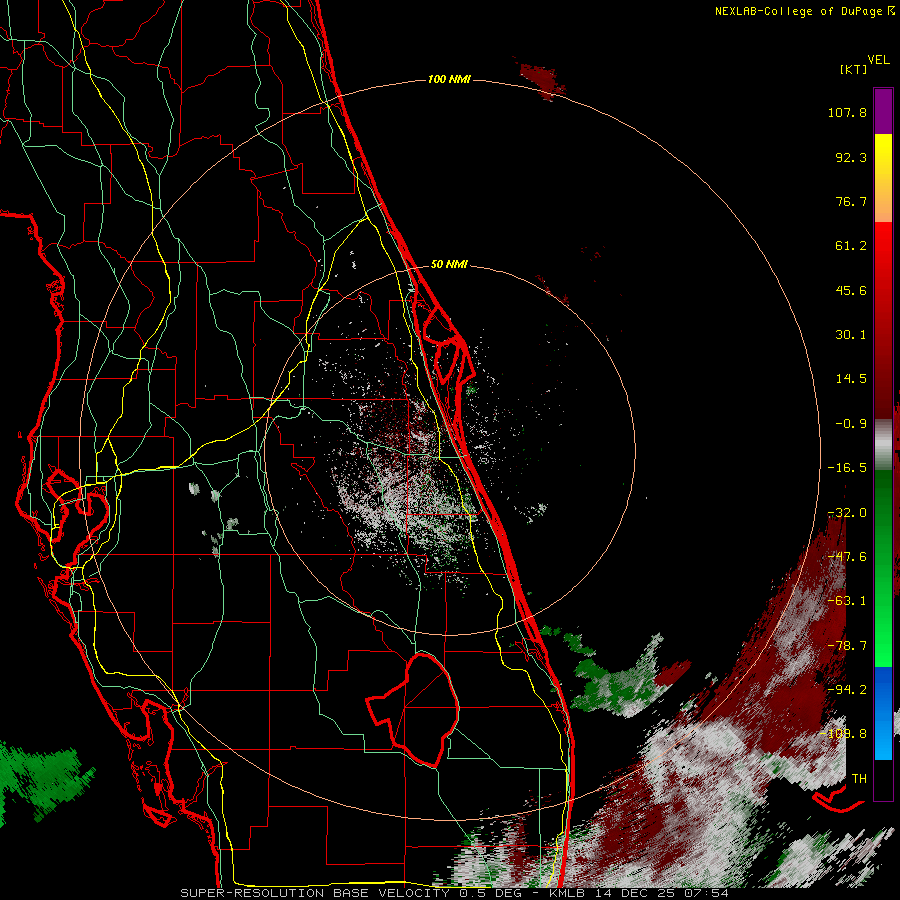Select the -109.8 value on velocity scale
900x900 pixels.
coord(843,734)
